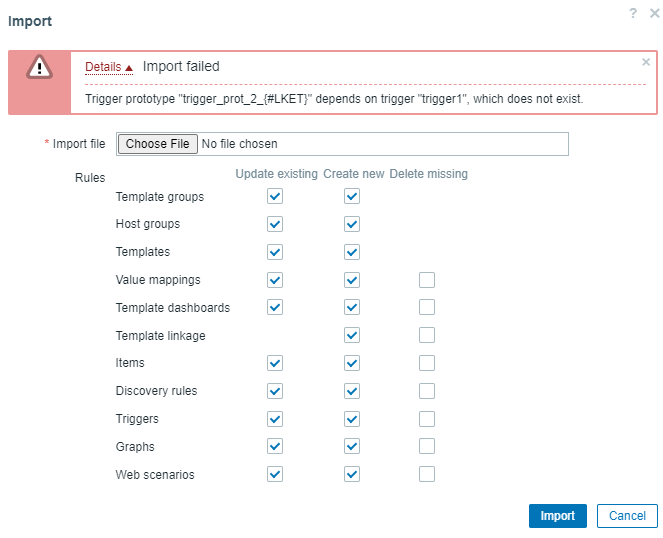Viewport: 663px width, 538px height.
Task: Enable Delete missing for Template linkage
Action: point(427,335)
